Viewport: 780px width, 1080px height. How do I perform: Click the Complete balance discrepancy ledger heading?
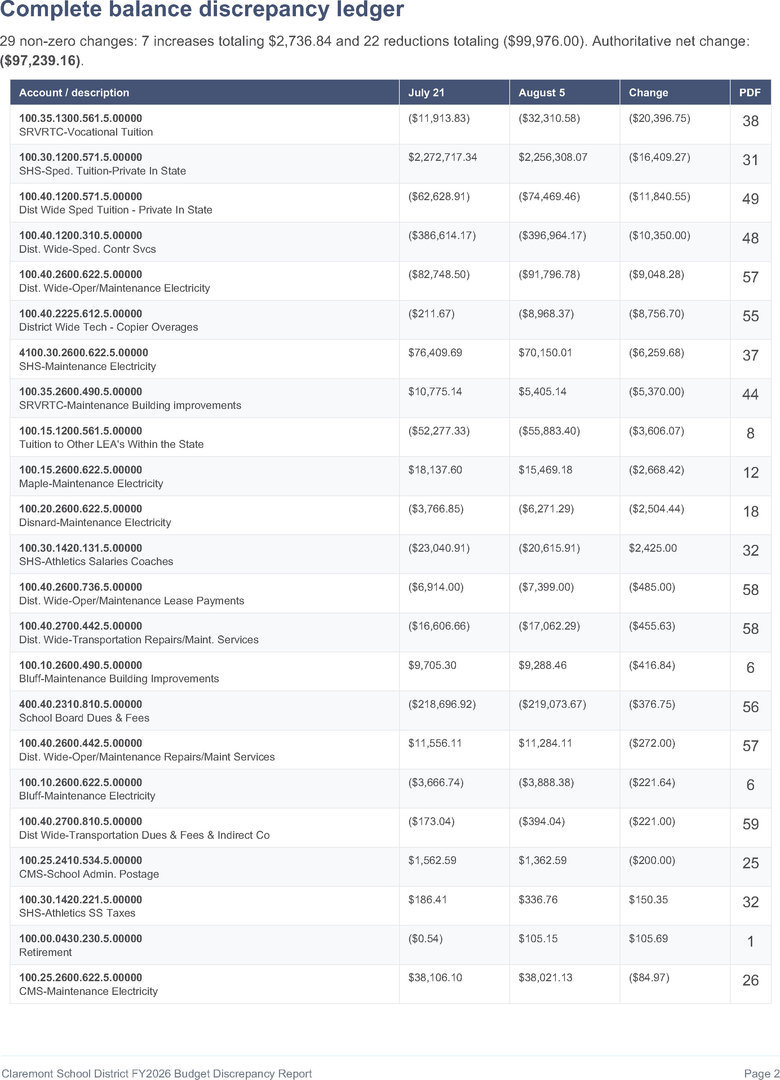(x=202, y=10)
